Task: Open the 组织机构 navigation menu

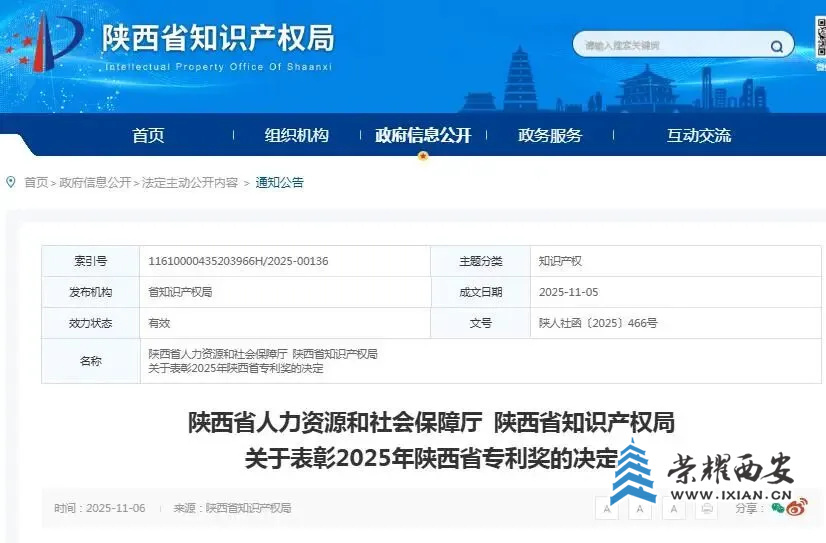Action: (296, 136)
